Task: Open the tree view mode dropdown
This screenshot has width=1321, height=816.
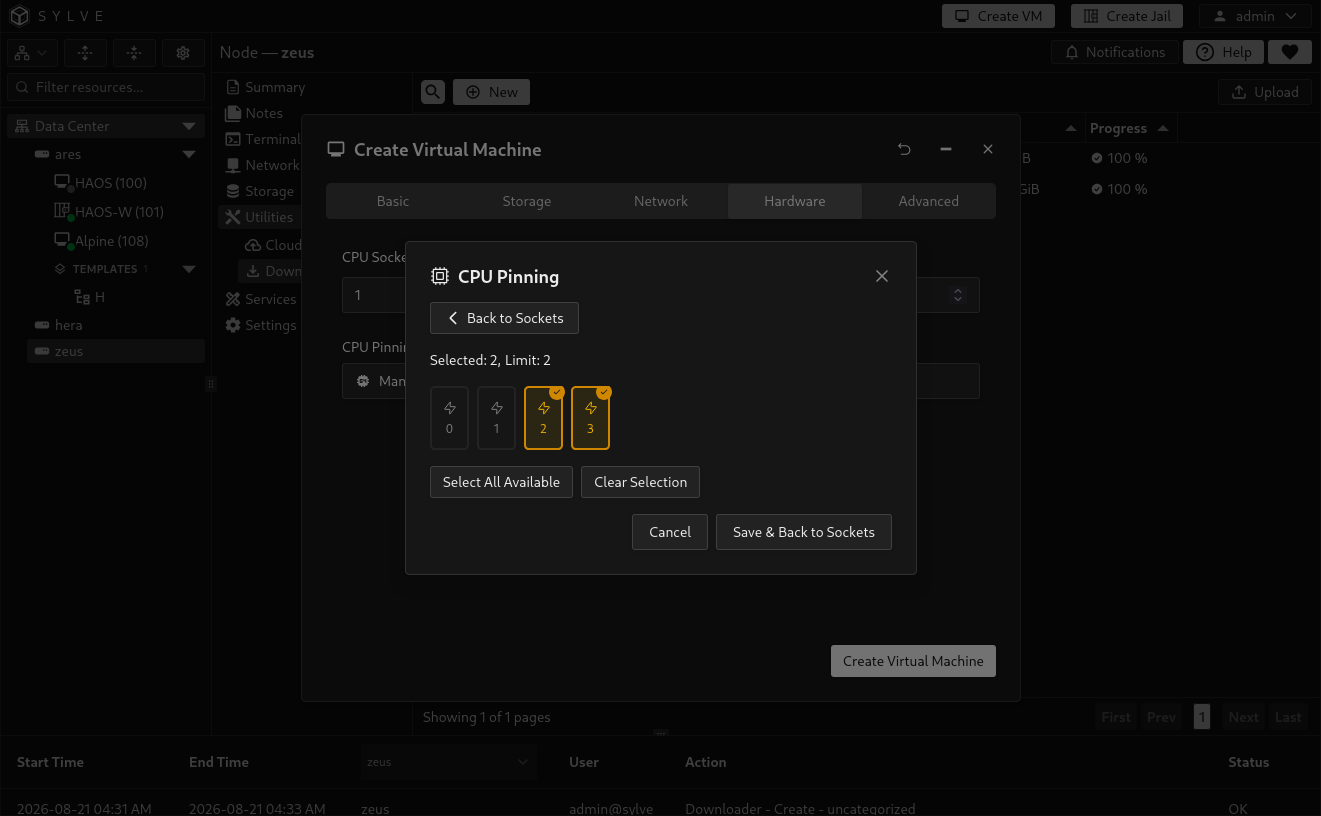Action: pos(33,53)
